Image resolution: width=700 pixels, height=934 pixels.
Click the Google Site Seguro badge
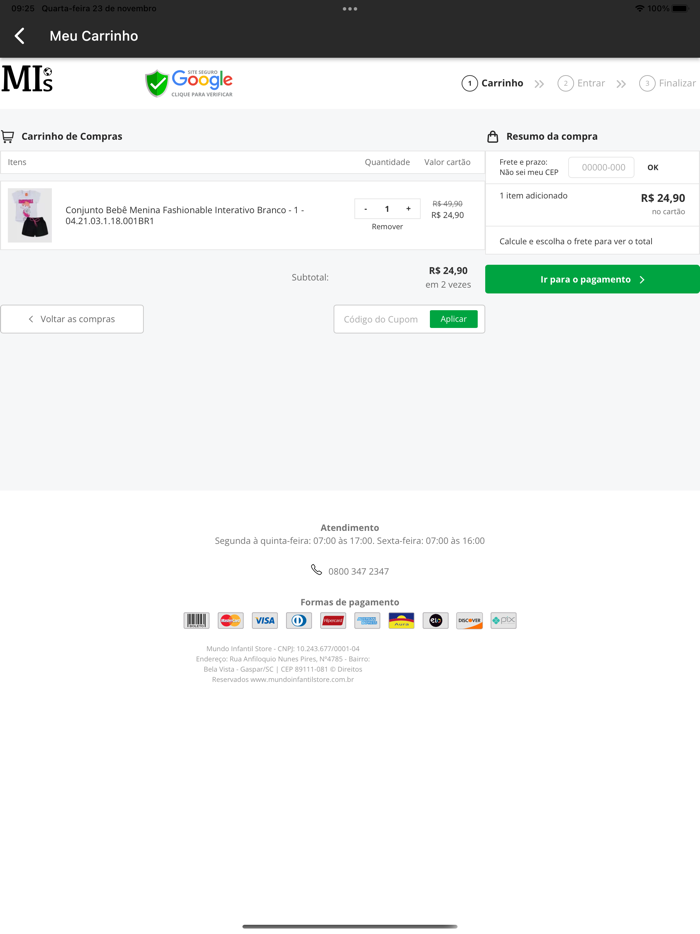click(x=189, y=83)
